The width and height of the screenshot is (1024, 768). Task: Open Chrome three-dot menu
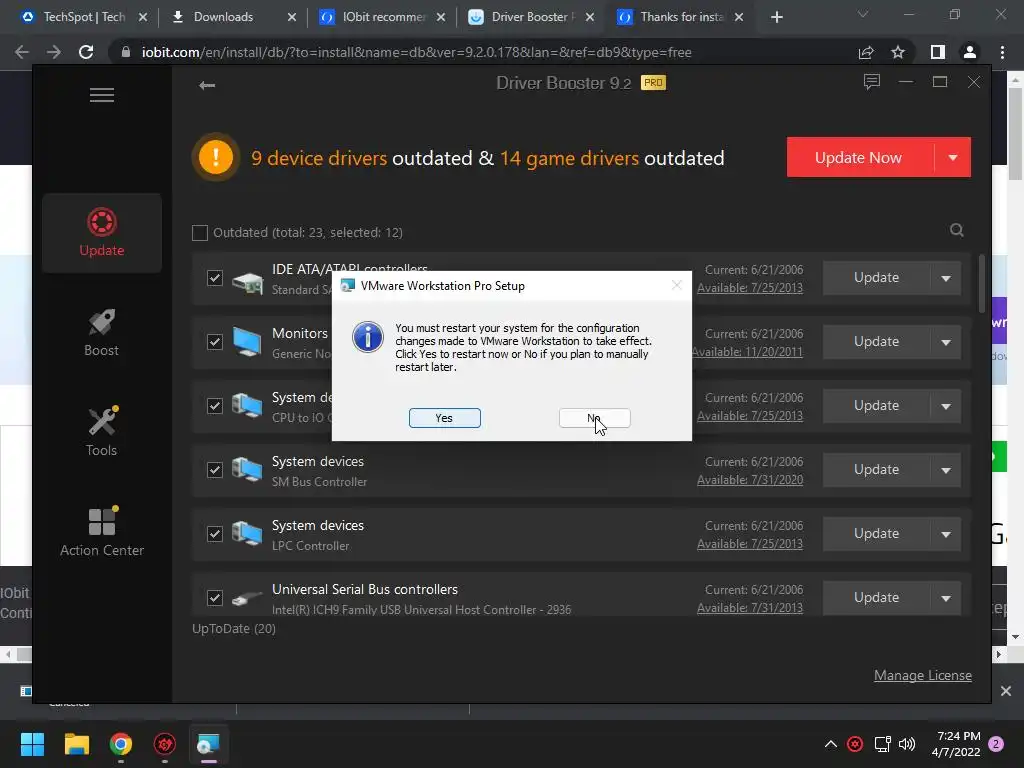point(1002,52)
